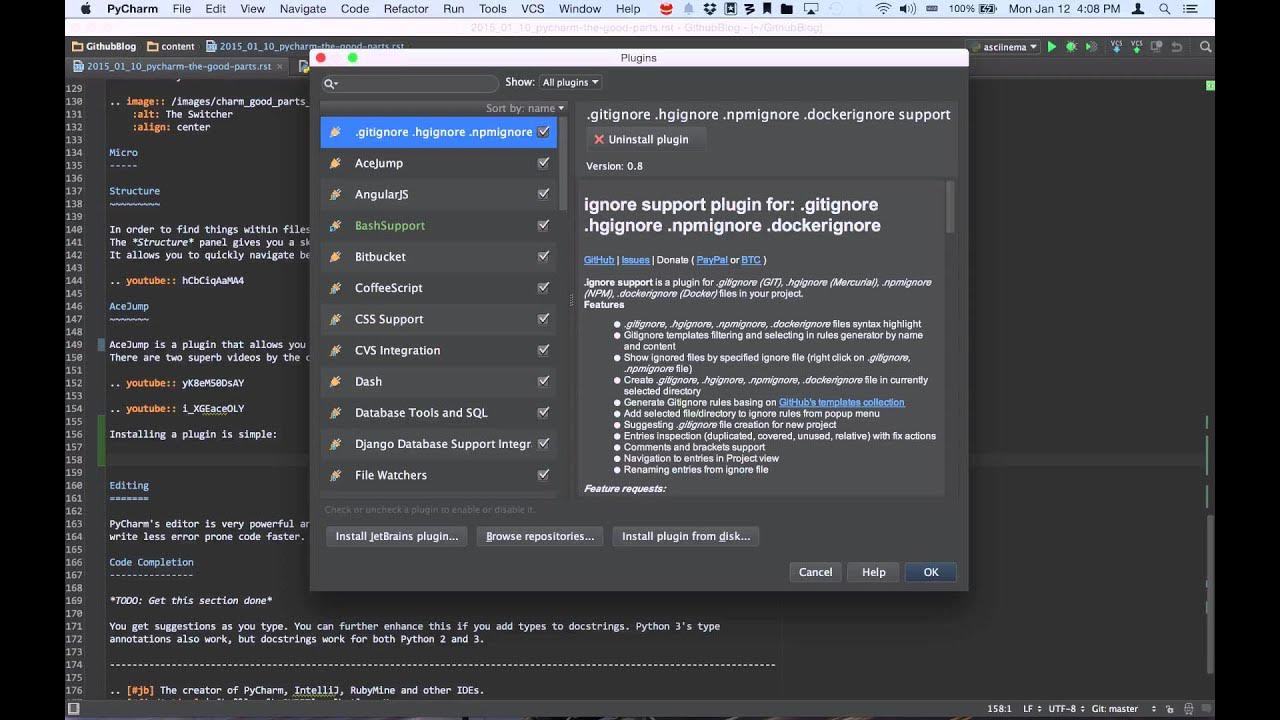Open the Tools menu
This screenshot has width=1280, height=720.
click(492, 9)
